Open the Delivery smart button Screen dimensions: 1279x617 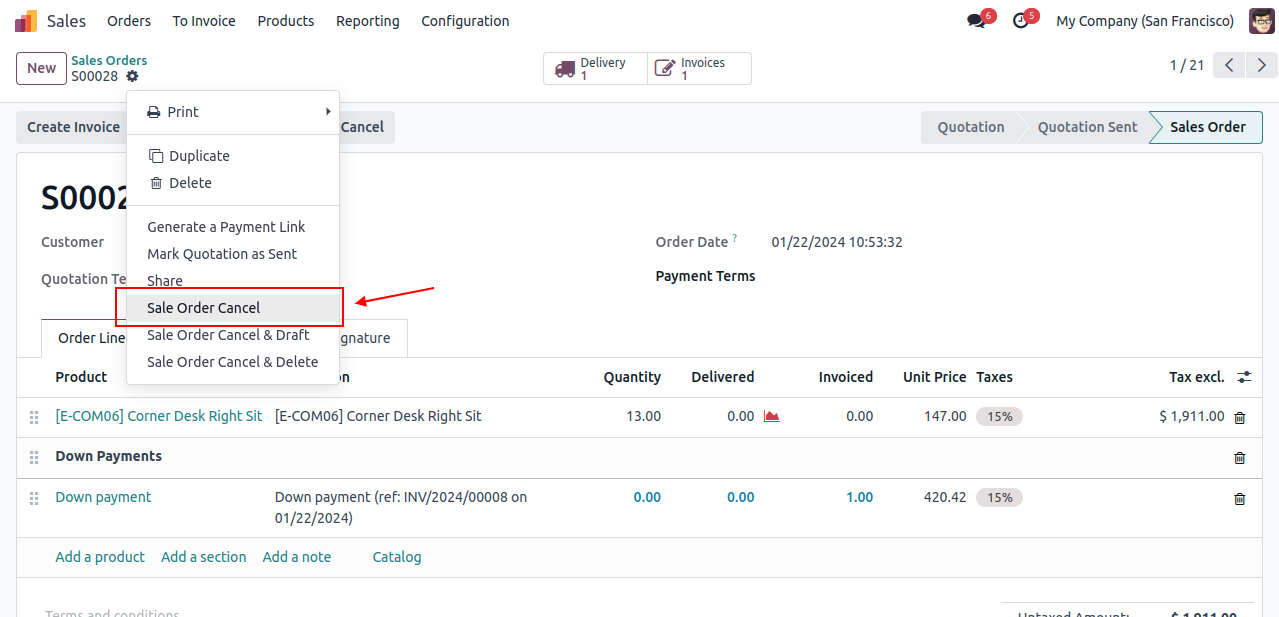(595, 69)
